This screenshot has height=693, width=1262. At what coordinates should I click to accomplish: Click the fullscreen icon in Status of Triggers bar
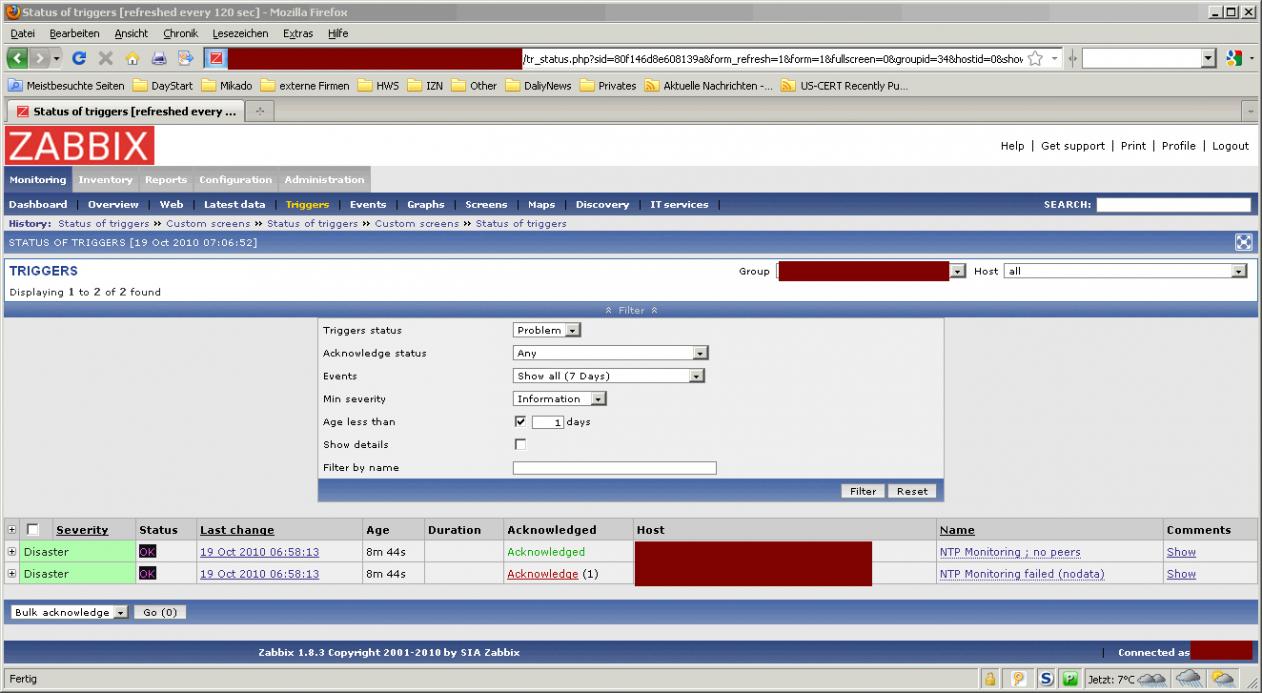tap(1244, 242)
